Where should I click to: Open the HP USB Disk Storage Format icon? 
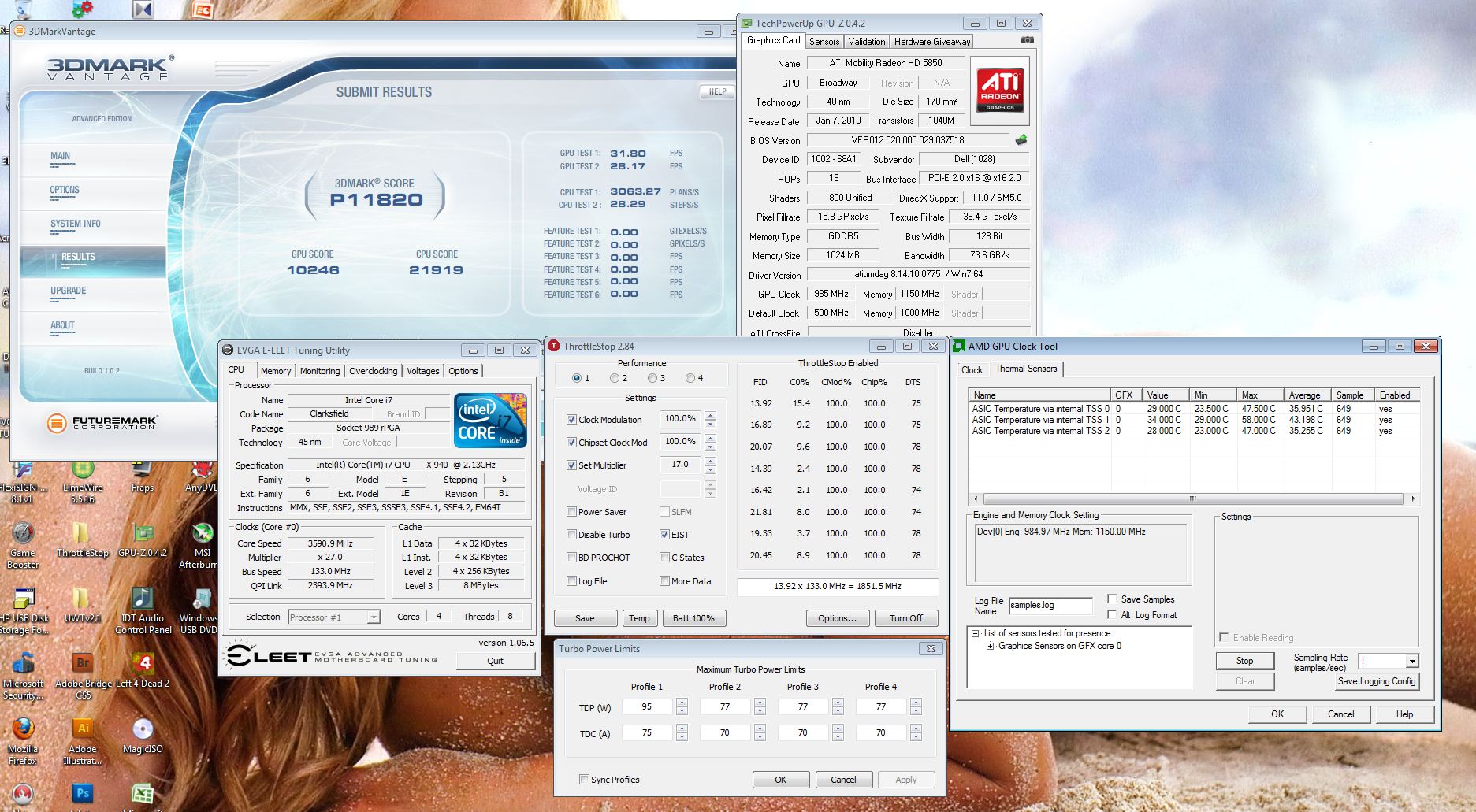[24, 610]
